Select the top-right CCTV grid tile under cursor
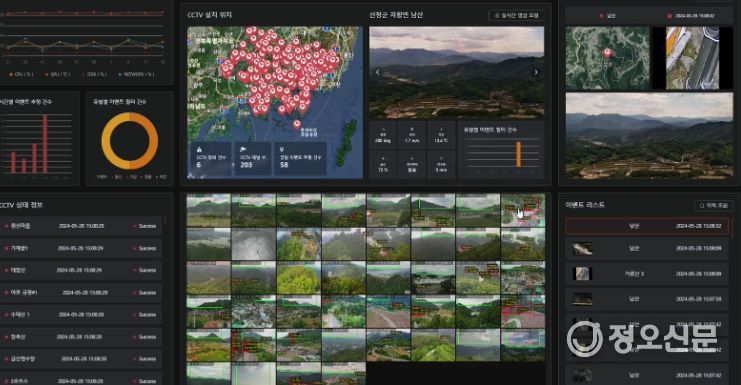Image resolution: width=741 pixels, height=385 pixels. 523,210
